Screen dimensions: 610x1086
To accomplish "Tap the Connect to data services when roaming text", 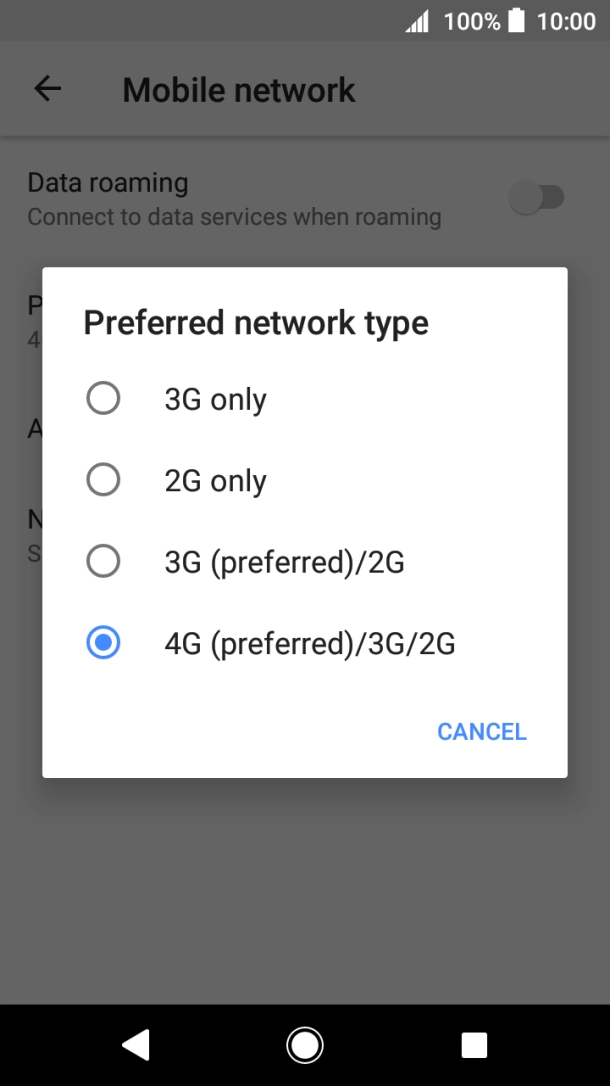I will [233, 216].
